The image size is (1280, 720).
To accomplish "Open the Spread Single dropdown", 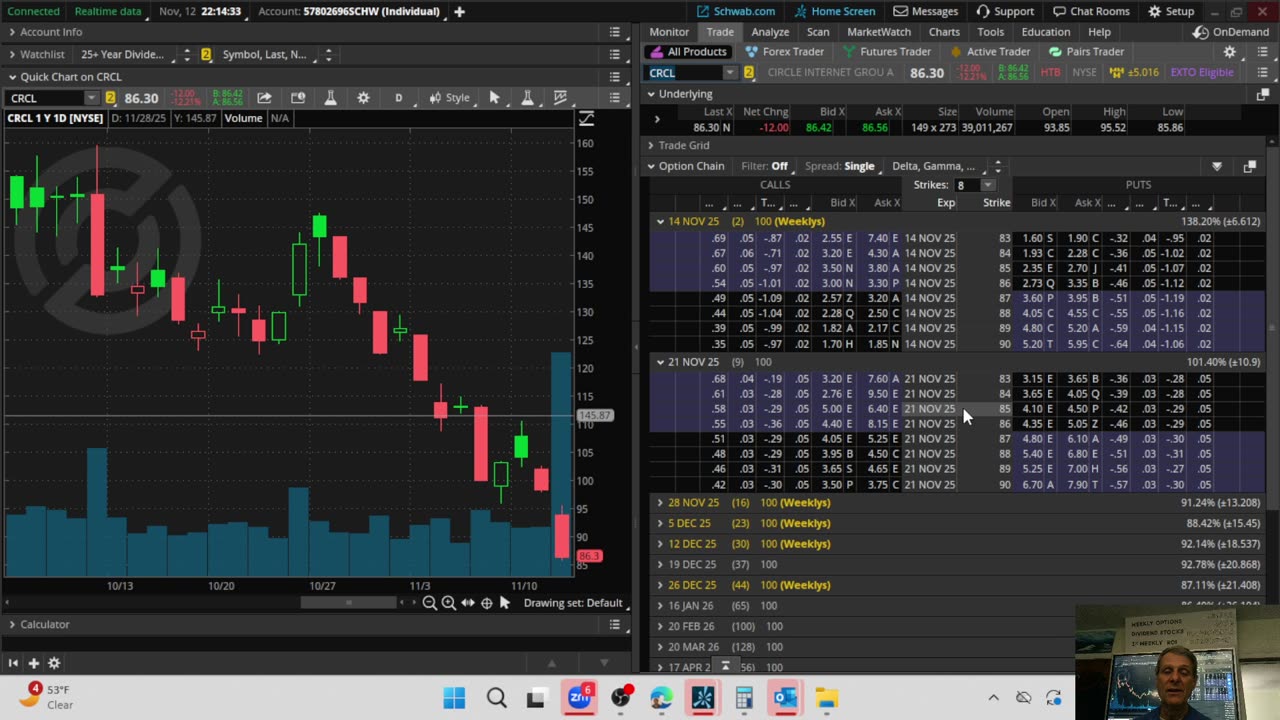I will click(861, 166).
